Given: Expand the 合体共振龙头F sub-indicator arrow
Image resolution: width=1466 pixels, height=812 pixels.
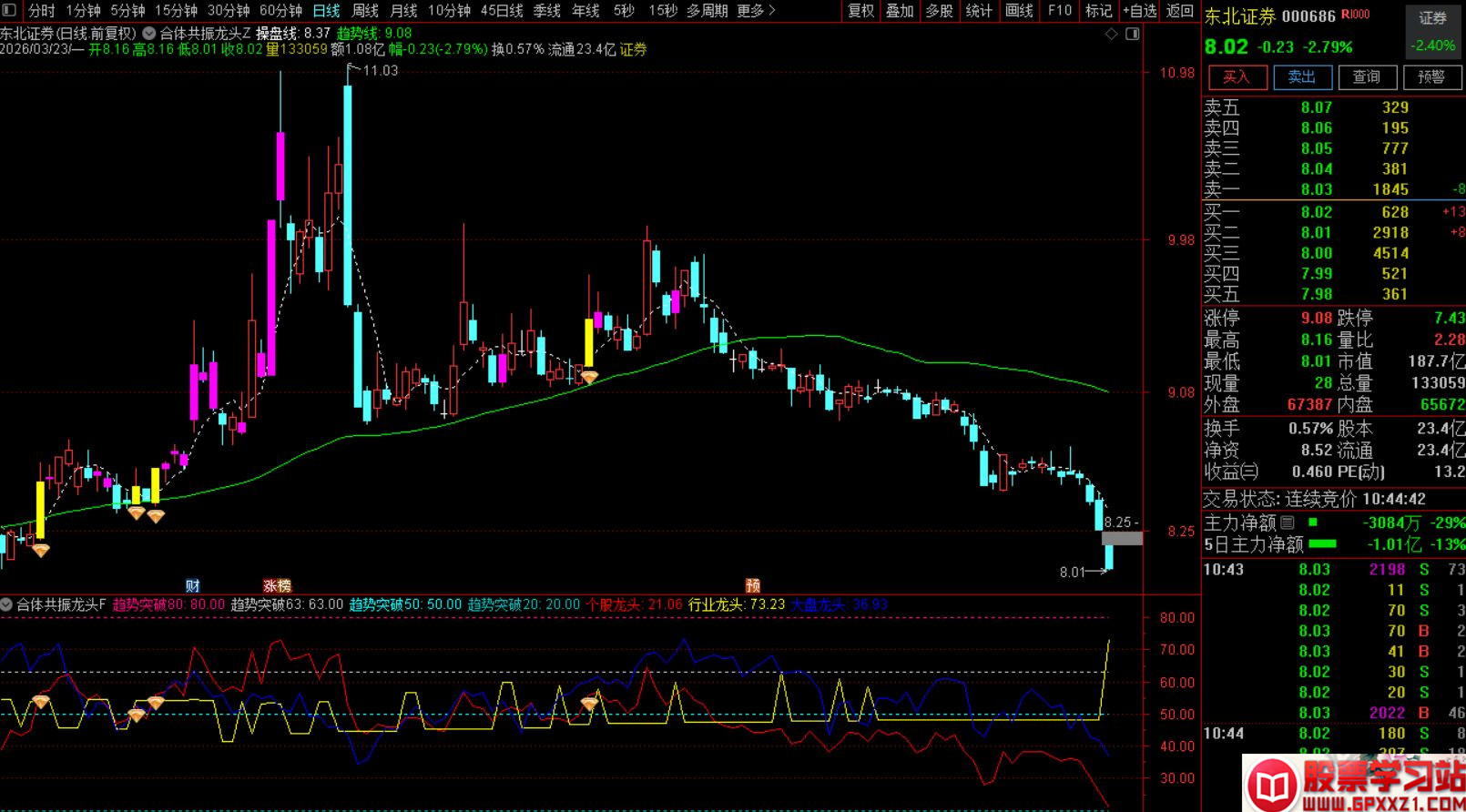Looking at the screenshot, I should (x=6, y=604).
